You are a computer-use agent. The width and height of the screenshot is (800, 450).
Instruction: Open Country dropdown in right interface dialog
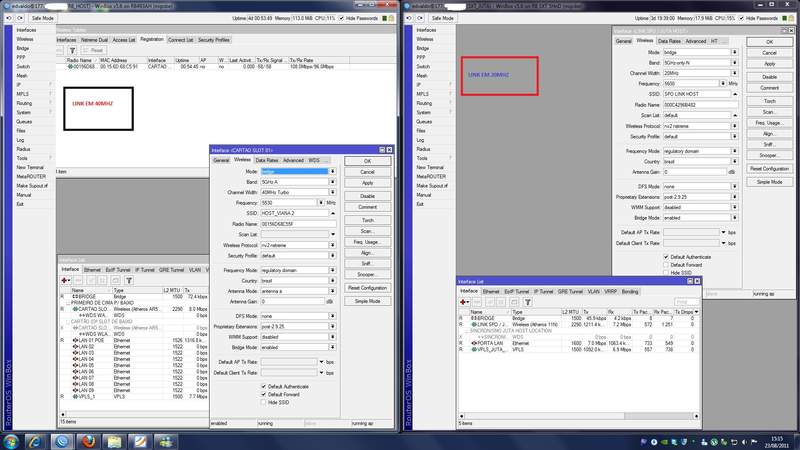point(735,161)
